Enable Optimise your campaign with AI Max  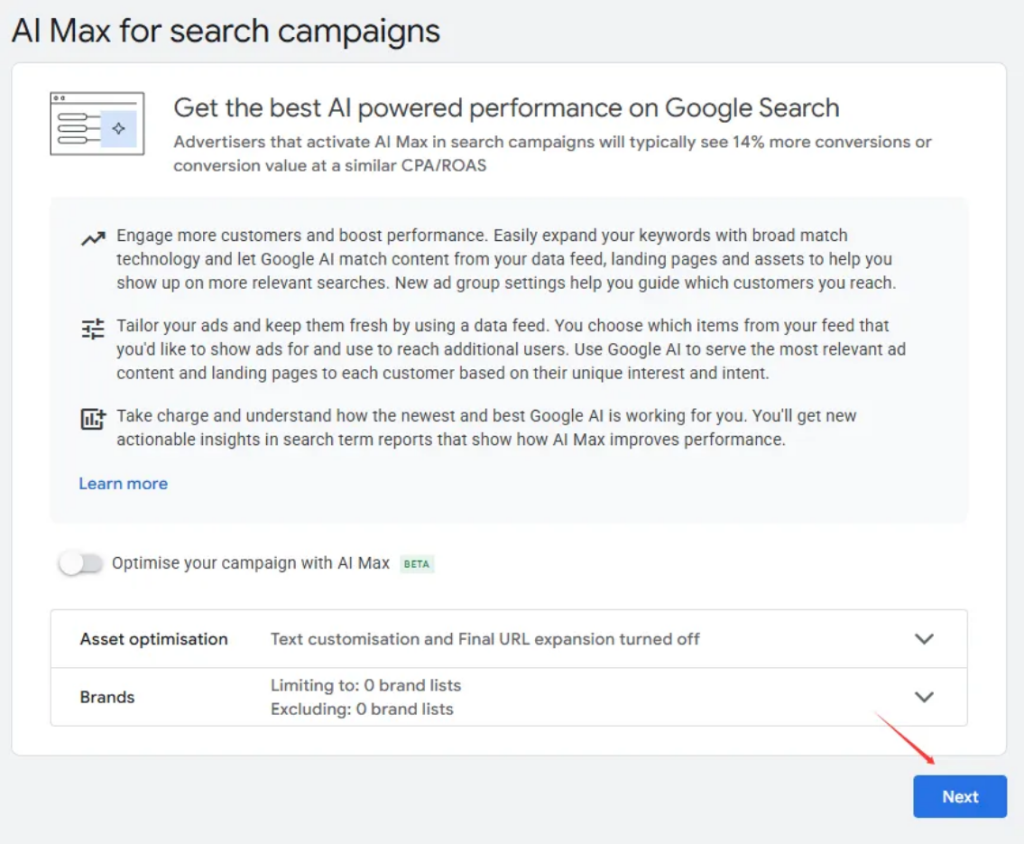(80, 563)
